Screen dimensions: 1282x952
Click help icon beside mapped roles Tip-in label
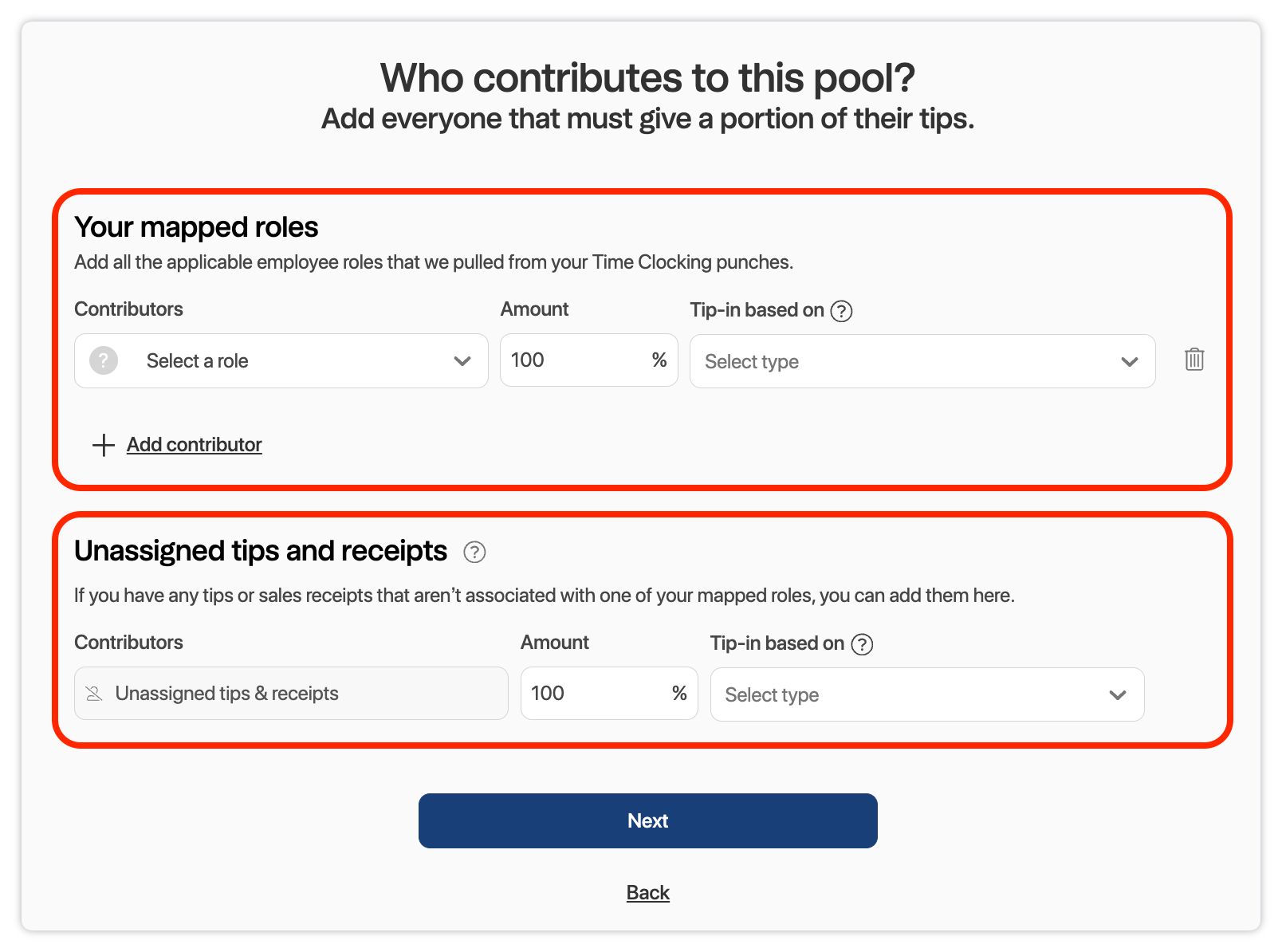[x=841, y=311]
